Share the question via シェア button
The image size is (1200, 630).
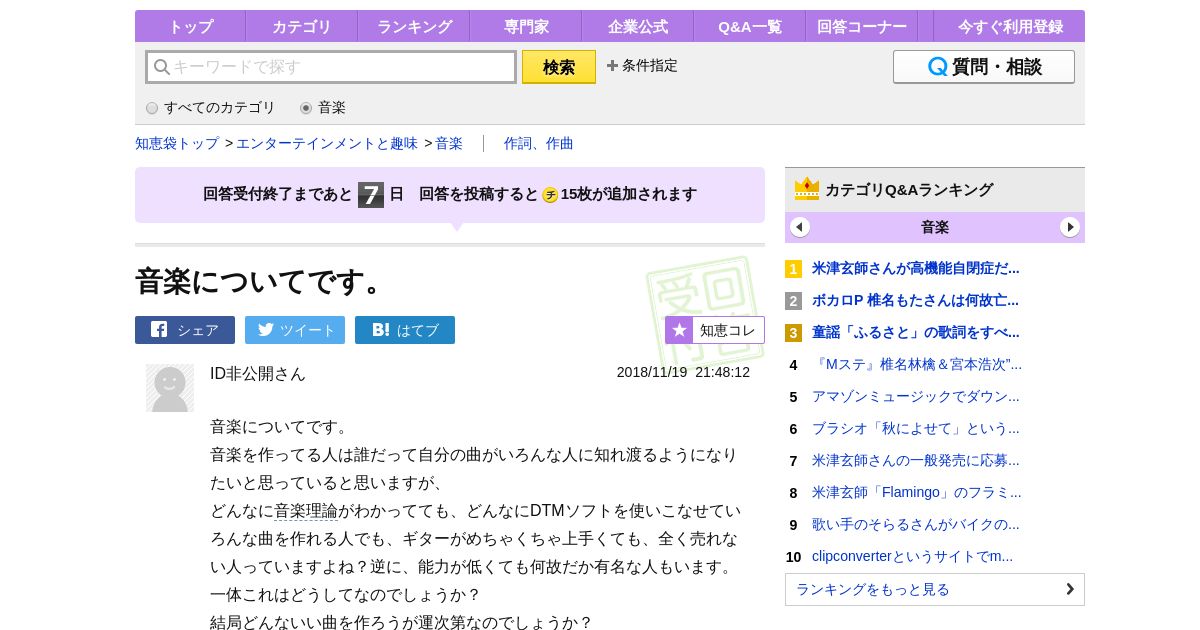tap(185, 330)
